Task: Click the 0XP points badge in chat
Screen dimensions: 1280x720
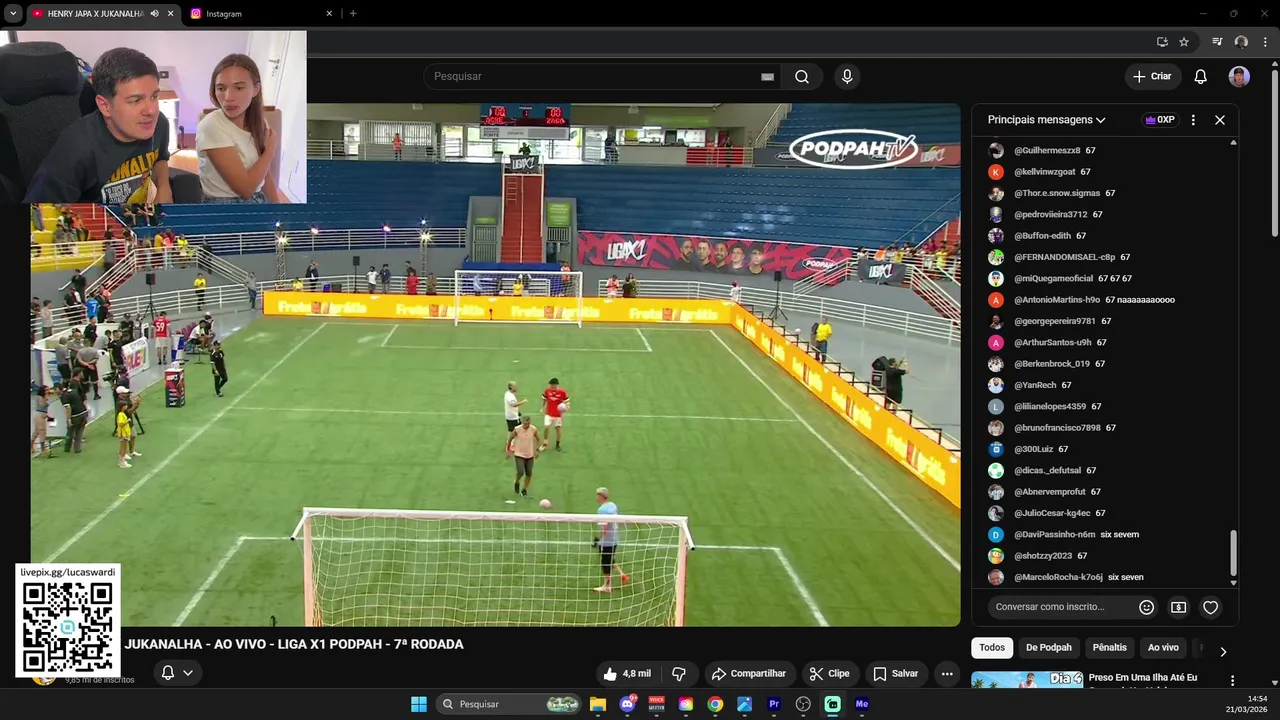Action: pyautogui.click(x=1160, y=120)
